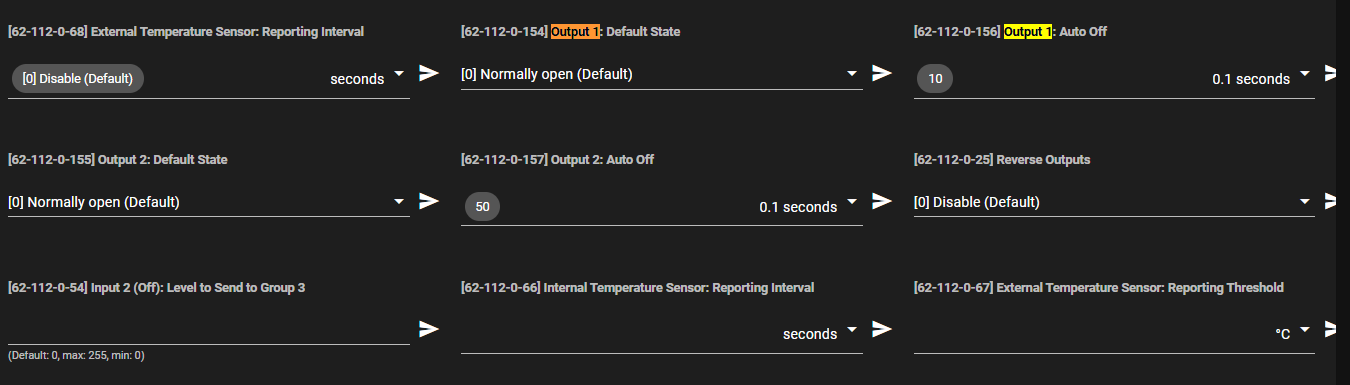Viewport: 1350px width, 385px height.
Task: Focus Input 2 Off Level input field
Action: coord(208,330)
